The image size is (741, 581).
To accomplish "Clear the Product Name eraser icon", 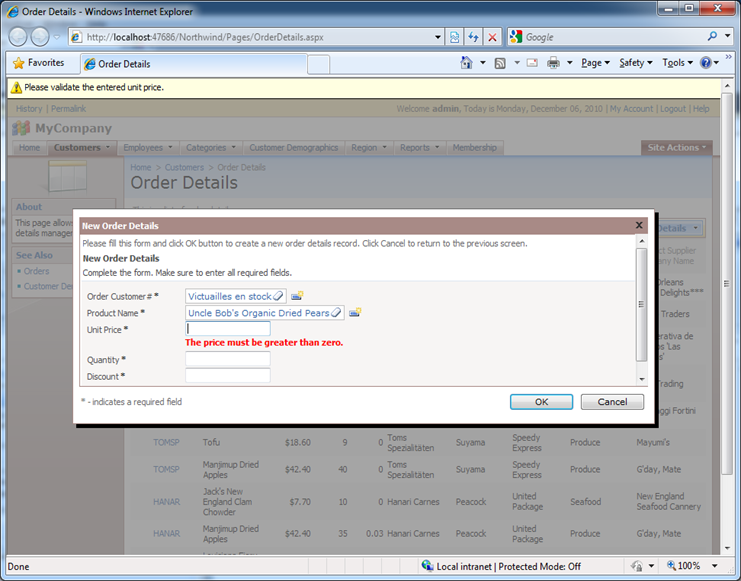I will click(x=336, y=313).
